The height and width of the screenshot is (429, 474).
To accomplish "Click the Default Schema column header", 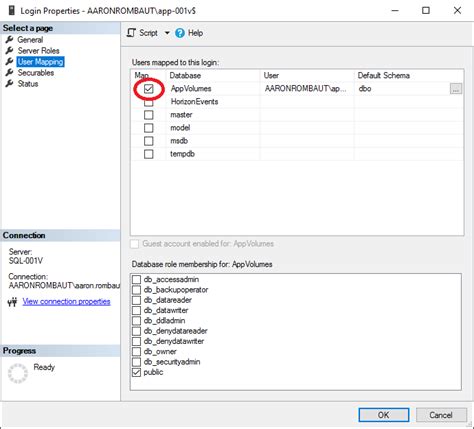I will [x=409, y=76].
